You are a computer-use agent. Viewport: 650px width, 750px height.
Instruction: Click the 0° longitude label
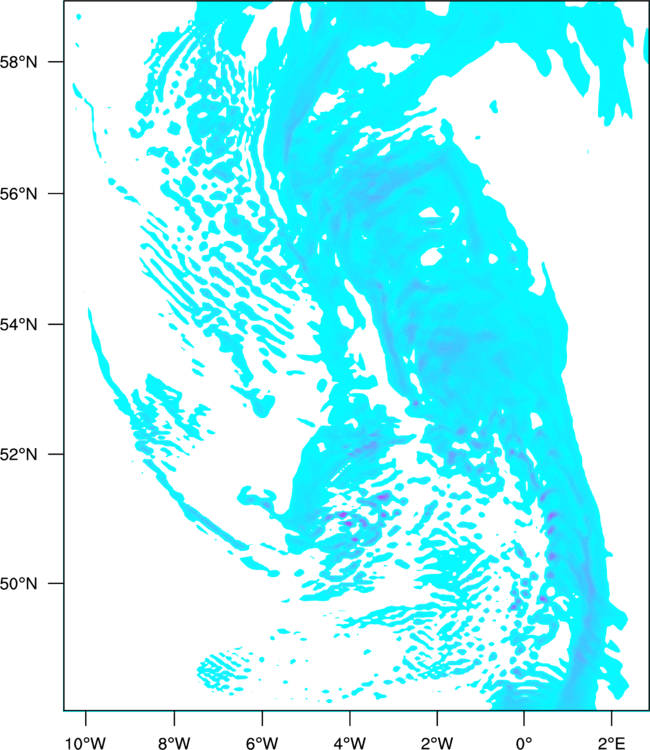tap(524, 743)
